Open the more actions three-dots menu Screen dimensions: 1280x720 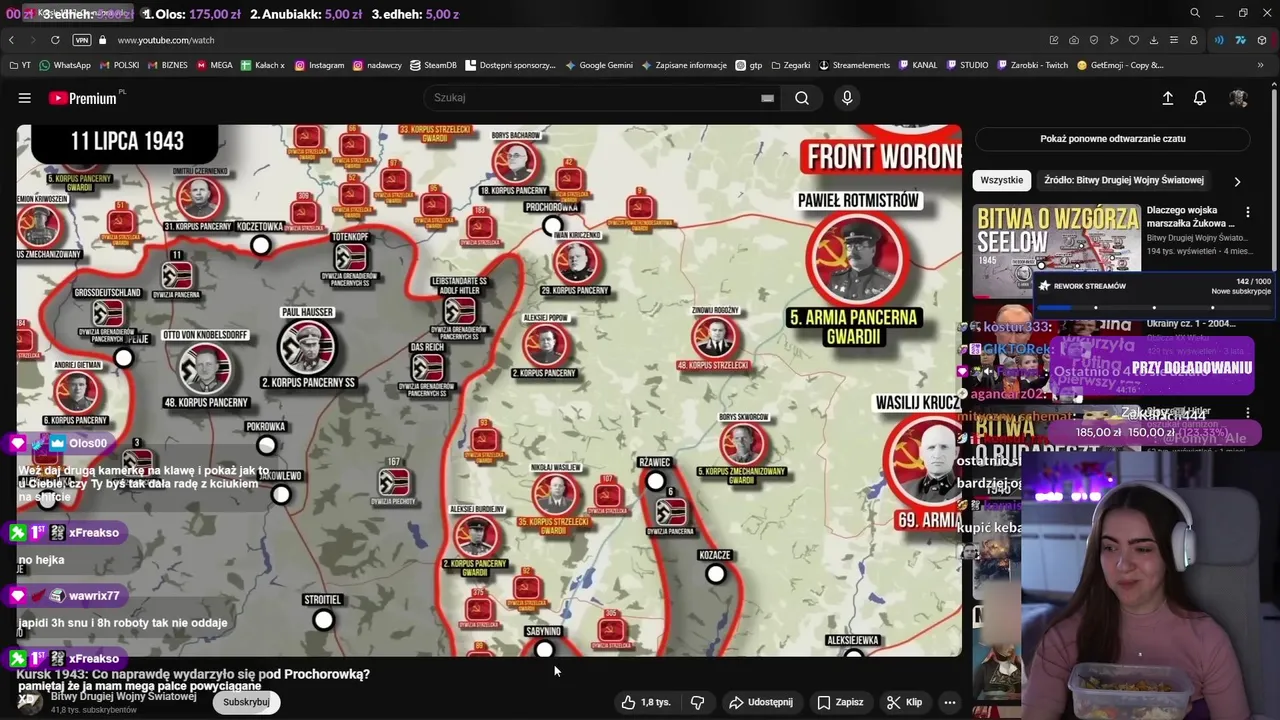(x=950, y=702)
